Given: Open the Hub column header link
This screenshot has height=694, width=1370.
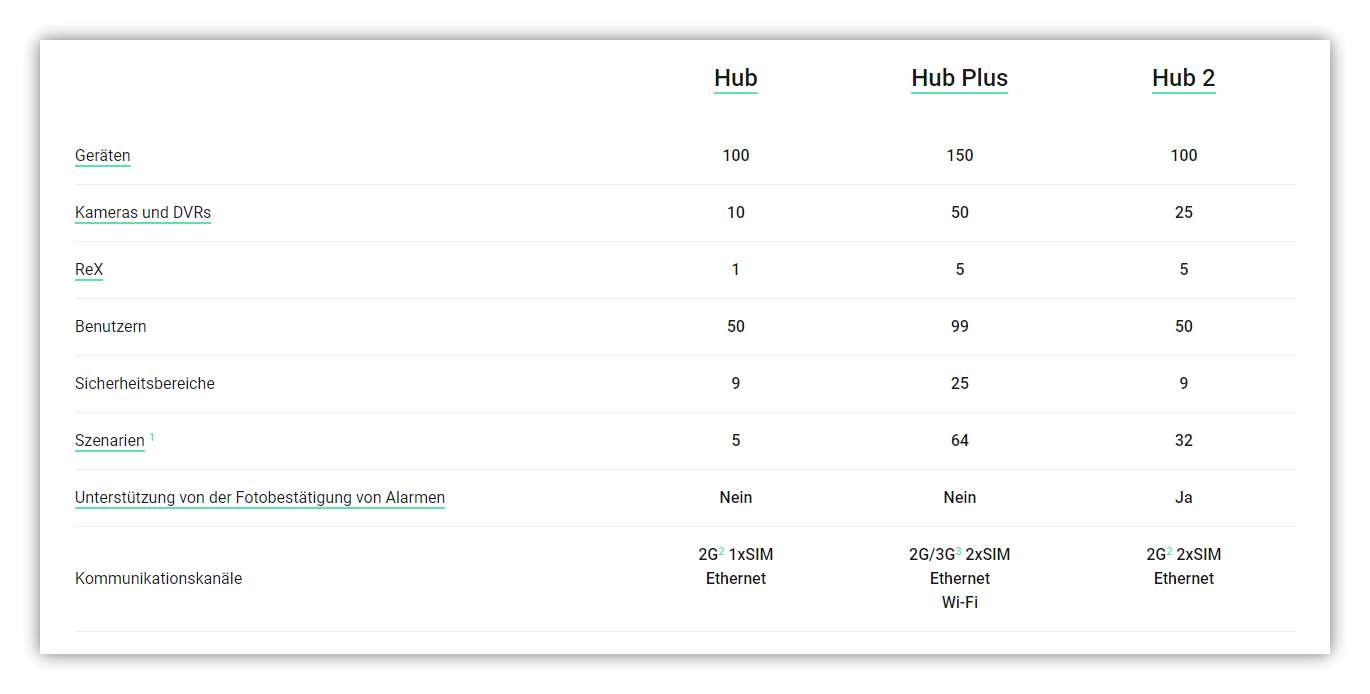Looking at the screenshot, I should coord(735,78).
